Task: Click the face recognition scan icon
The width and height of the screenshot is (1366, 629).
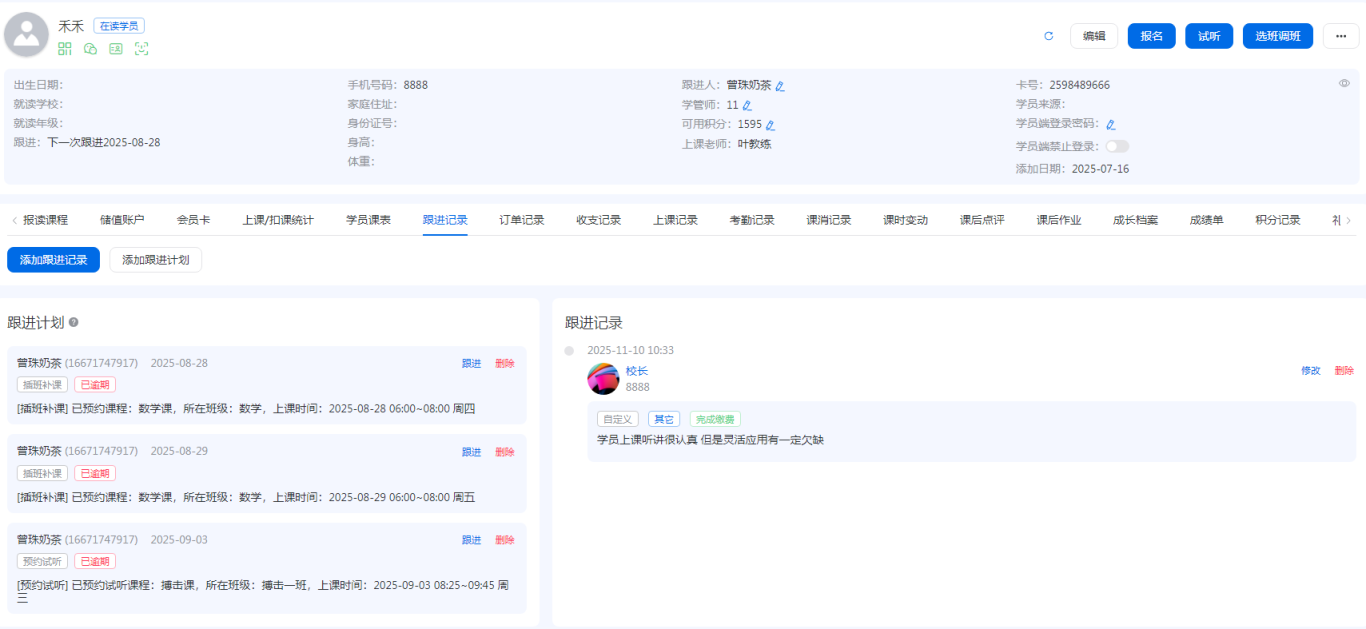Action: point(141,49)
